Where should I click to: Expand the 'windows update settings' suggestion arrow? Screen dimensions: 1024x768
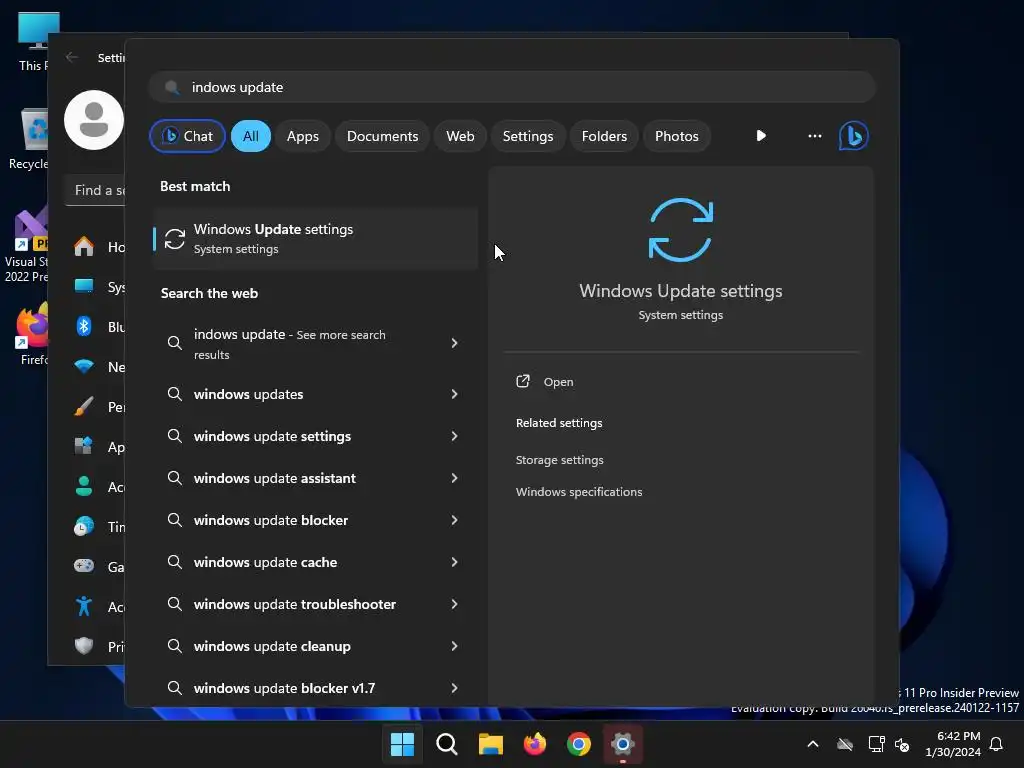[455, 436]
